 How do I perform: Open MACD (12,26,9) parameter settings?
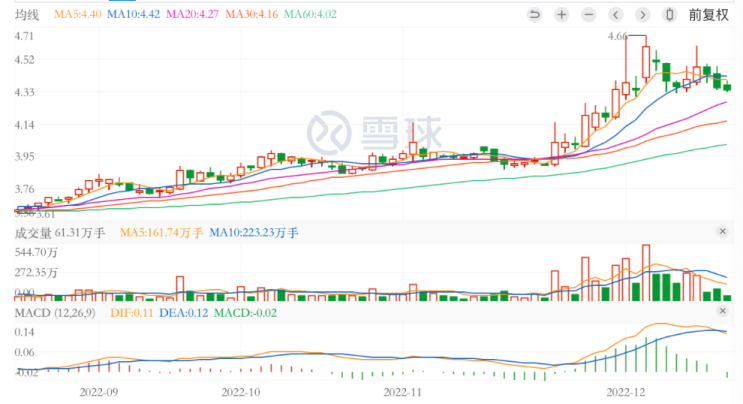[52, 316]
